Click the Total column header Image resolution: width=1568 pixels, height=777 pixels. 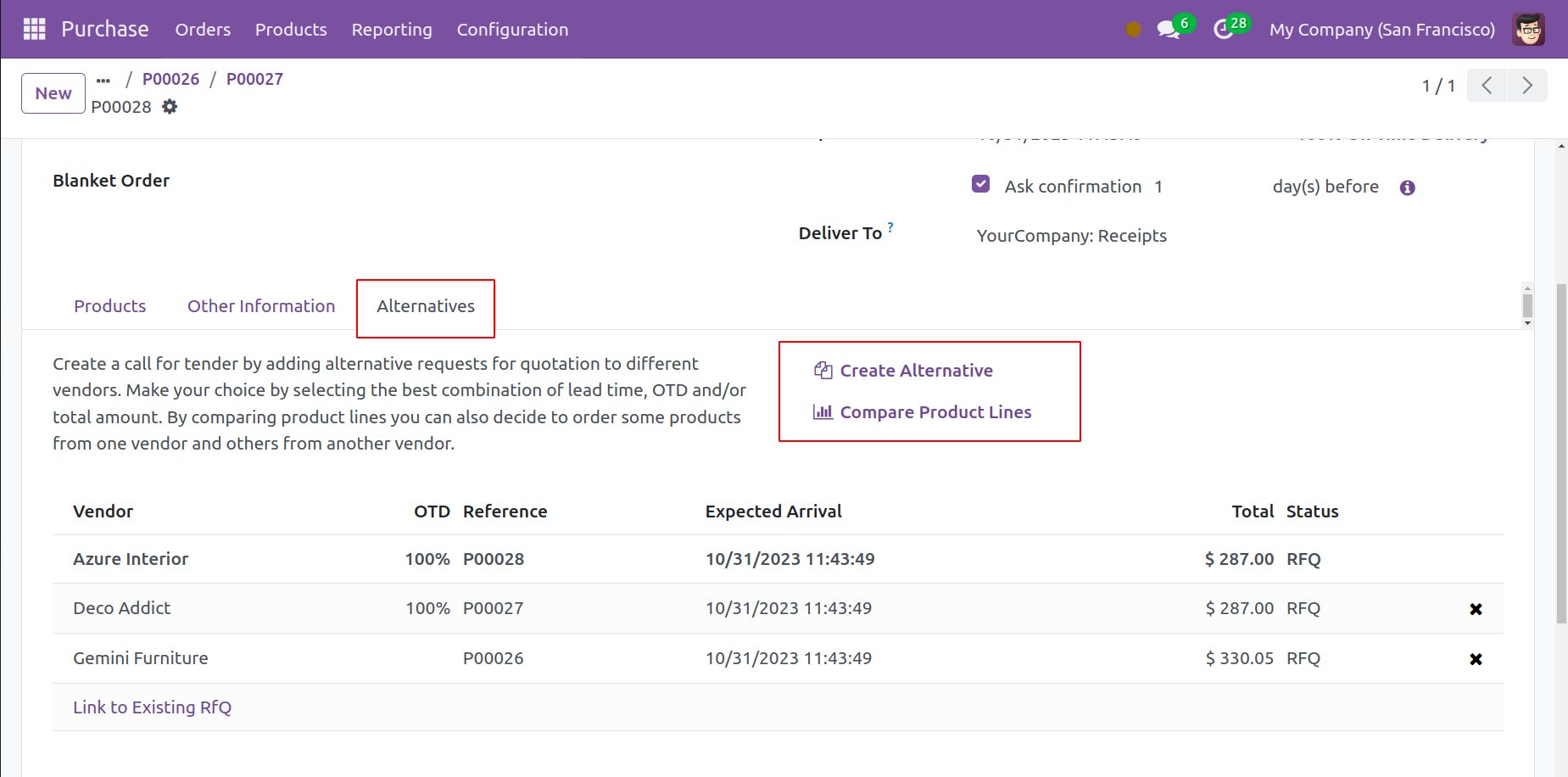coord(1253,511)
